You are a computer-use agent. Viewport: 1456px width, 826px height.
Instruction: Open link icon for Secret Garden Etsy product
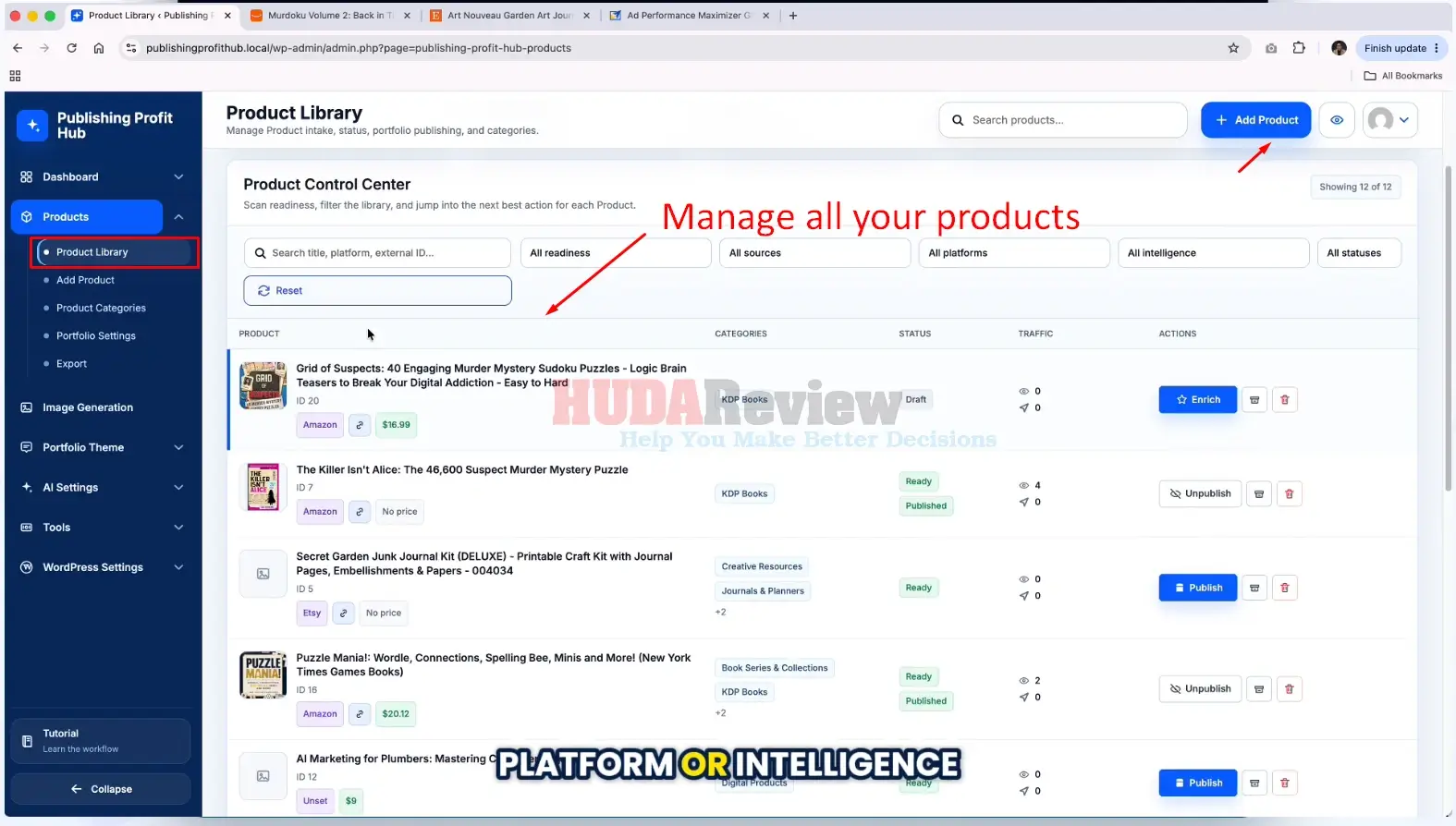click(x=343, y=613)
